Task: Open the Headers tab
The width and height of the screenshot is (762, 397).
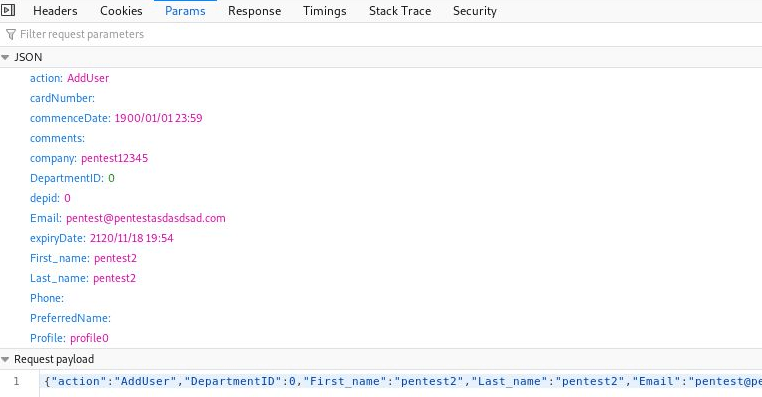Action: coord(55,11)
